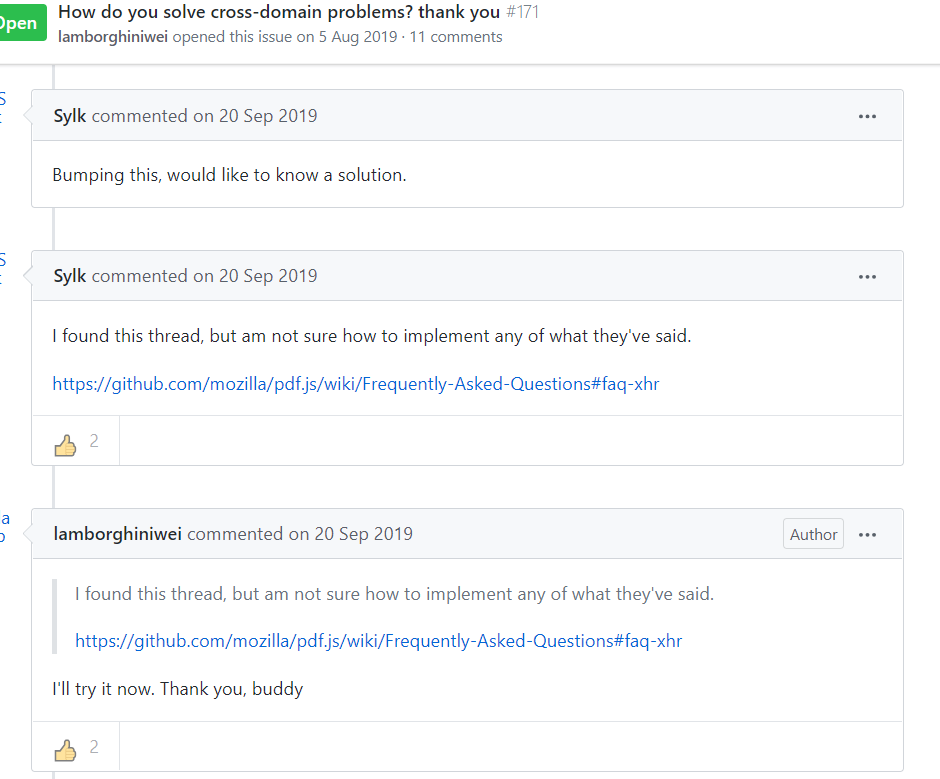Open Sylk's profile from second comment

coord(70,276)
